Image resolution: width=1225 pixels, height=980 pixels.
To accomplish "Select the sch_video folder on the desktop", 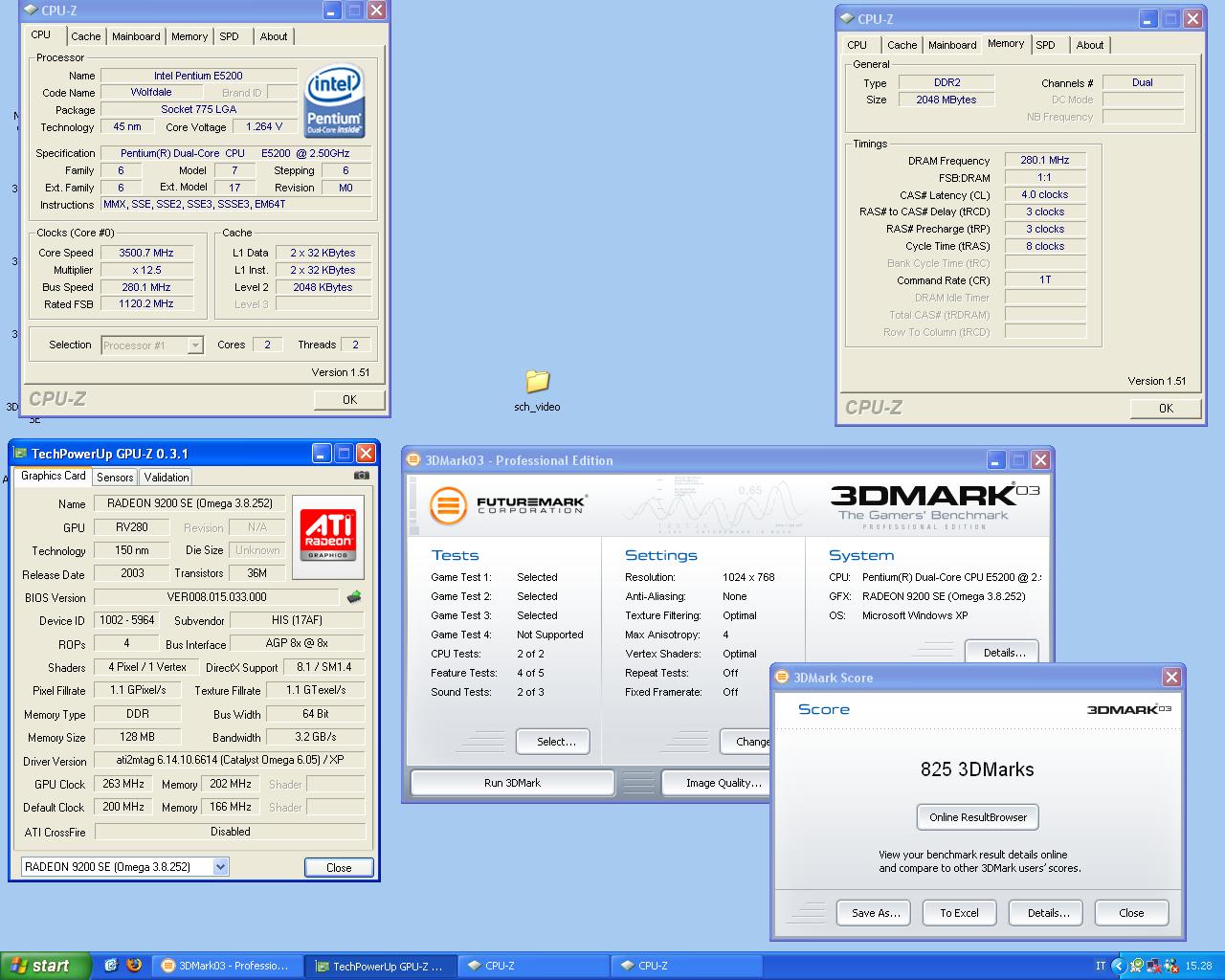I will tap(537, 390).
